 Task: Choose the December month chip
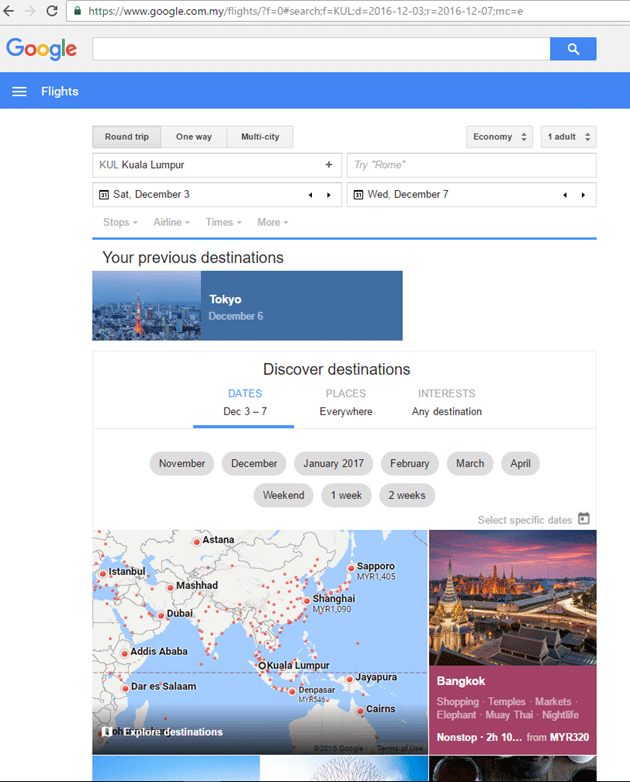tap(254, 463)
